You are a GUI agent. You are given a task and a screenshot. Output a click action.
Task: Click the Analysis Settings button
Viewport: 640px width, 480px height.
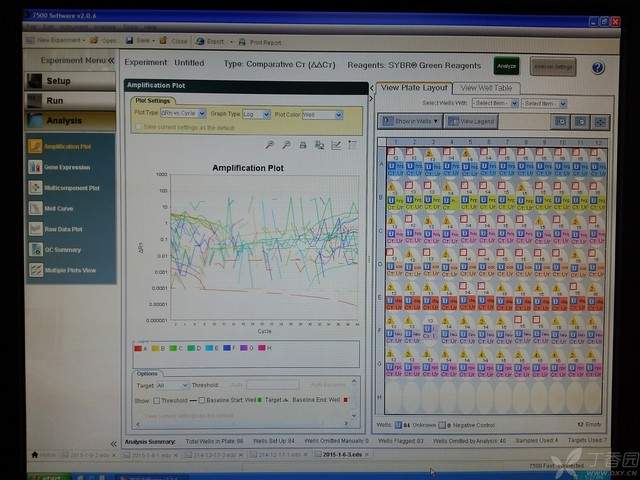(x=553, y=67)
